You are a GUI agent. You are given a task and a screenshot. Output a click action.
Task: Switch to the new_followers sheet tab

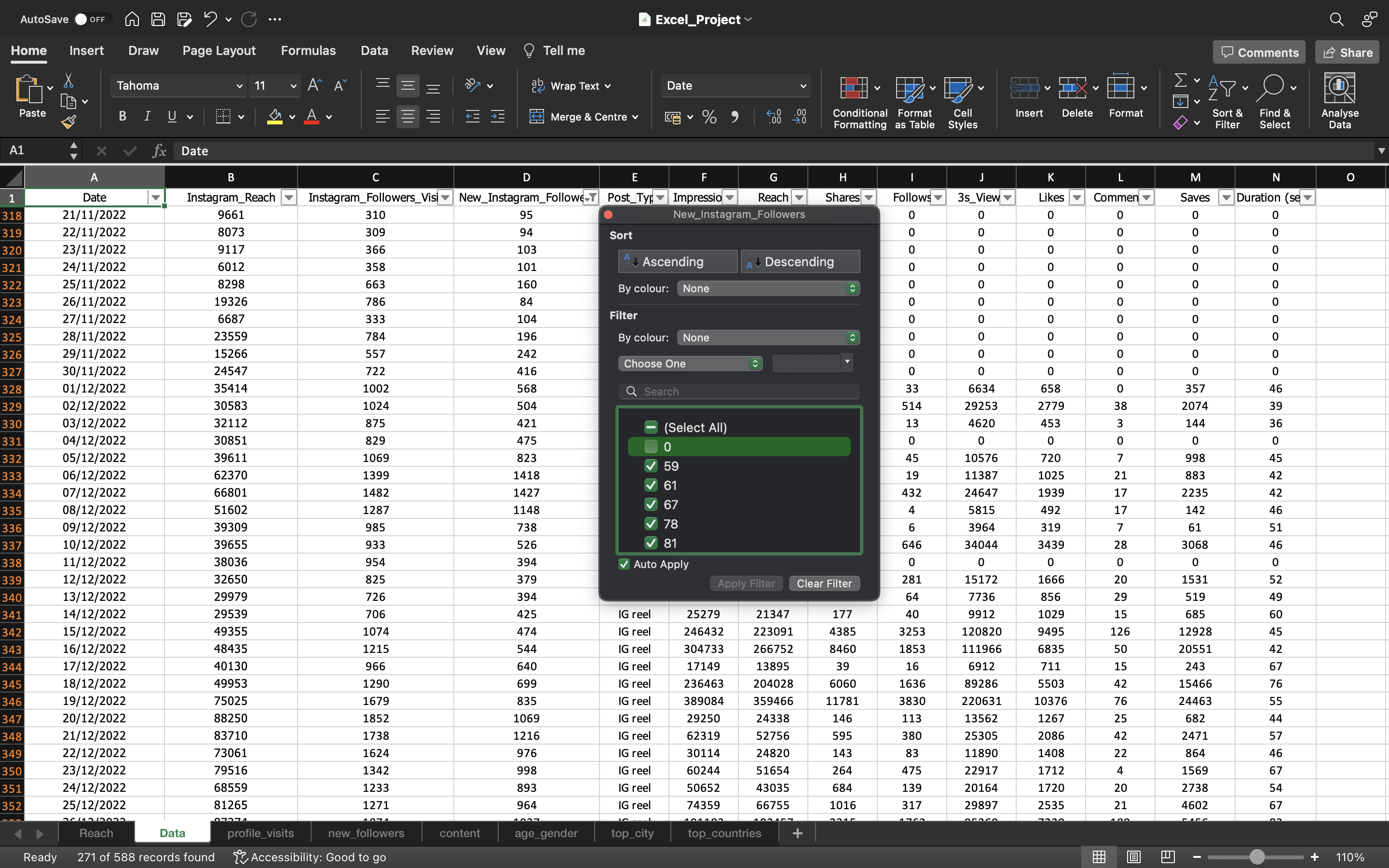366,833
